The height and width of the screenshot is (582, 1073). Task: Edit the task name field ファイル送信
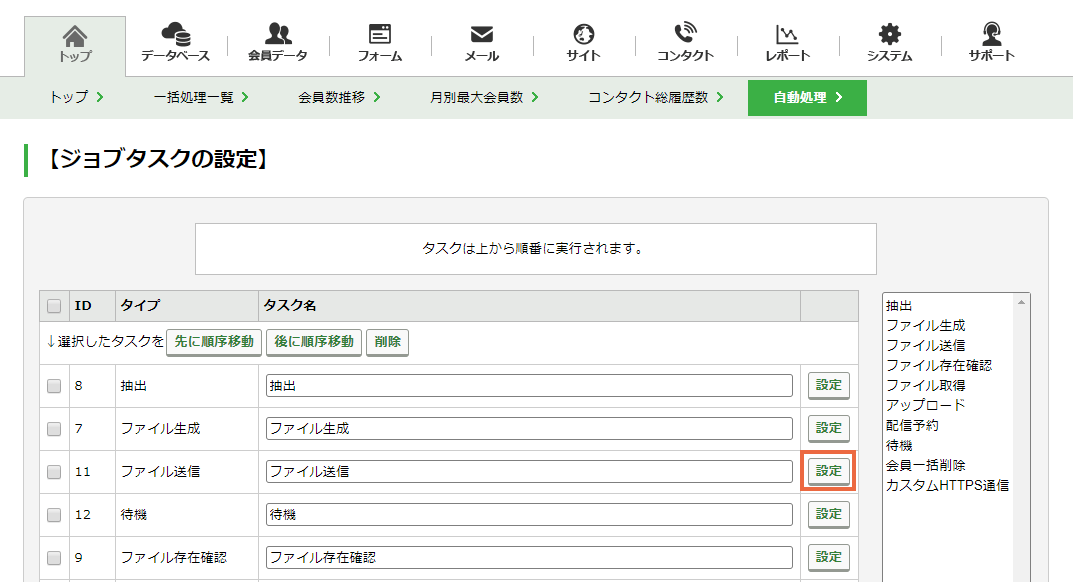click(x=529, y=472)
